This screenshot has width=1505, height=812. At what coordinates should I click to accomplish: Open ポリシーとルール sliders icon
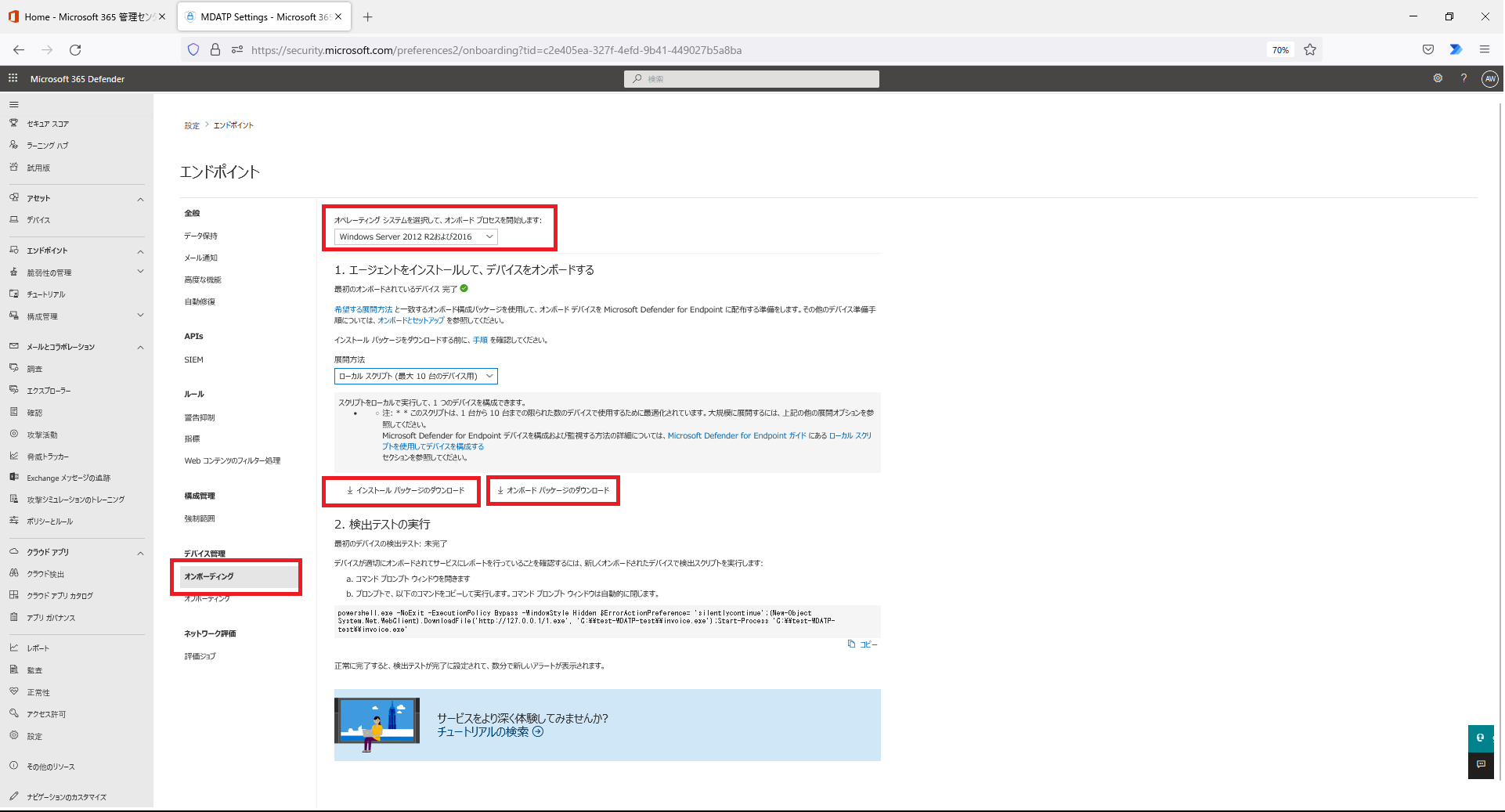[13, 521]
